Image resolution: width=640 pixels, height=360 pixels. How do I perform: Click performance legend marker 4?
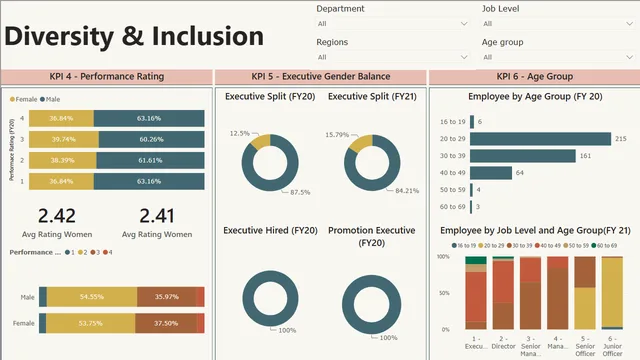[x=105, y=252]
